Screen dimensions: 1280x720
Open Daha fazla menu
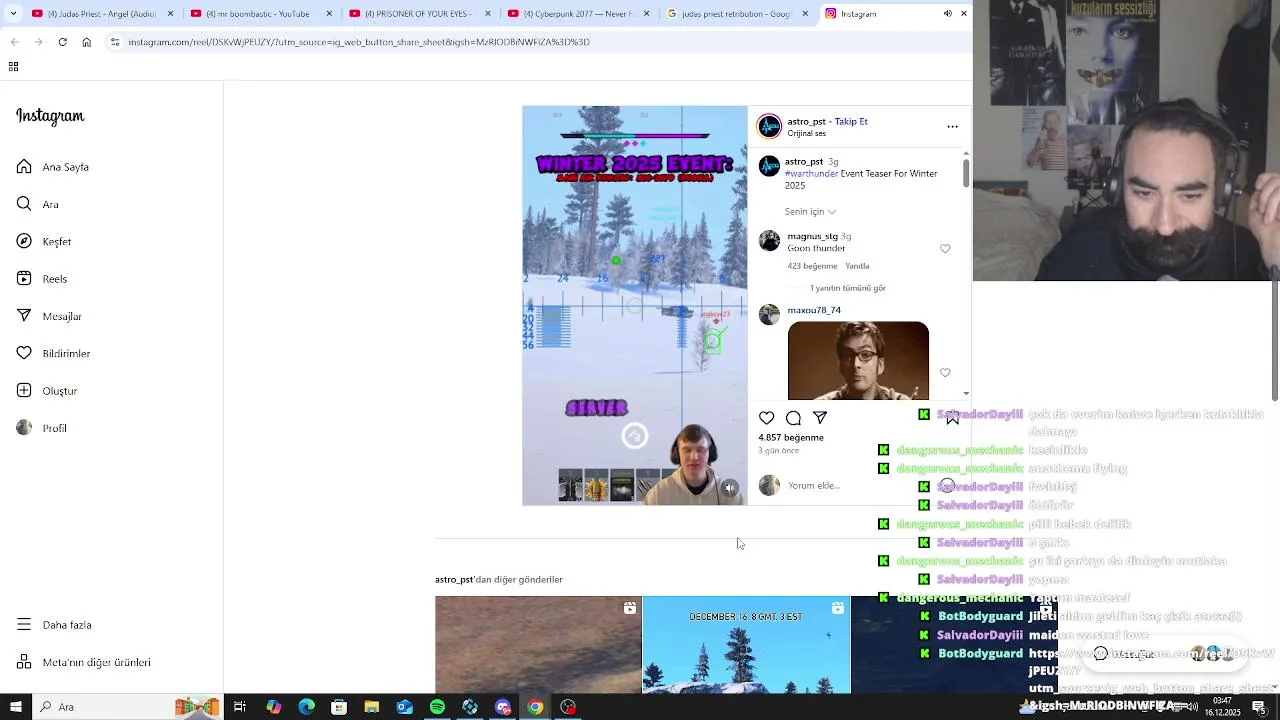[54, 625]
